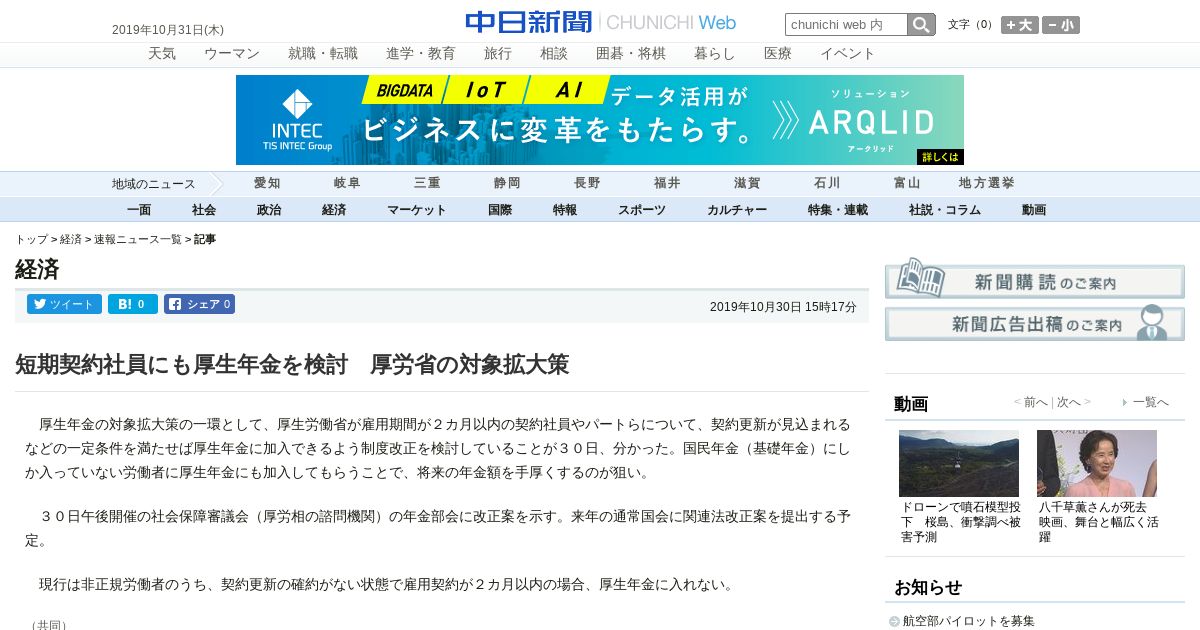
Task: Click 速報ニュース一覧 breadcrumb link
Action: tap(138, 239)
